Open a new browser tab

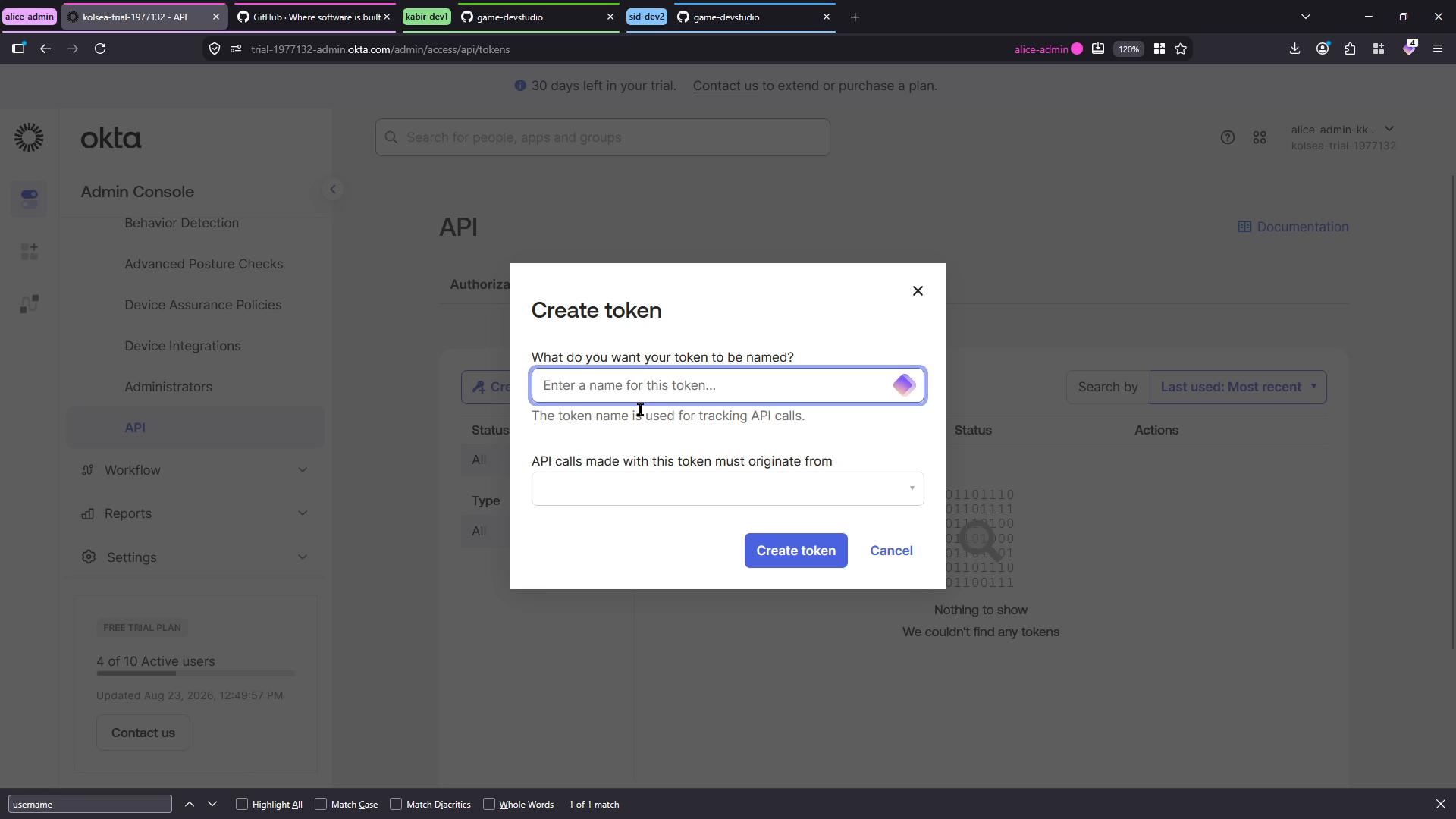tap(855, 17)
